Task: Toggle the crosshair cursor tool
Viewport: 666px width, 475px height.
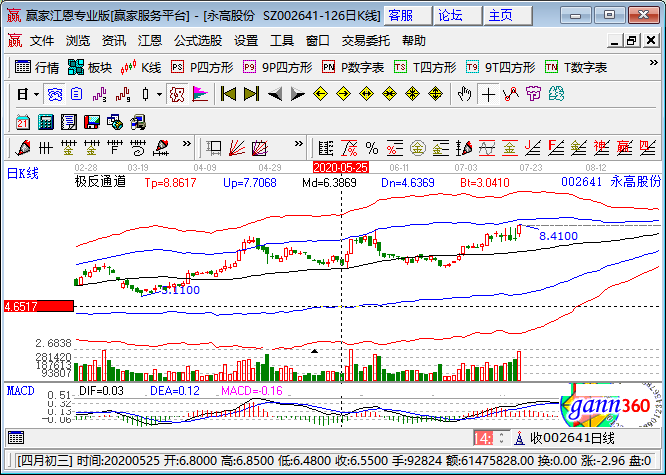Action: pos(488,94)
